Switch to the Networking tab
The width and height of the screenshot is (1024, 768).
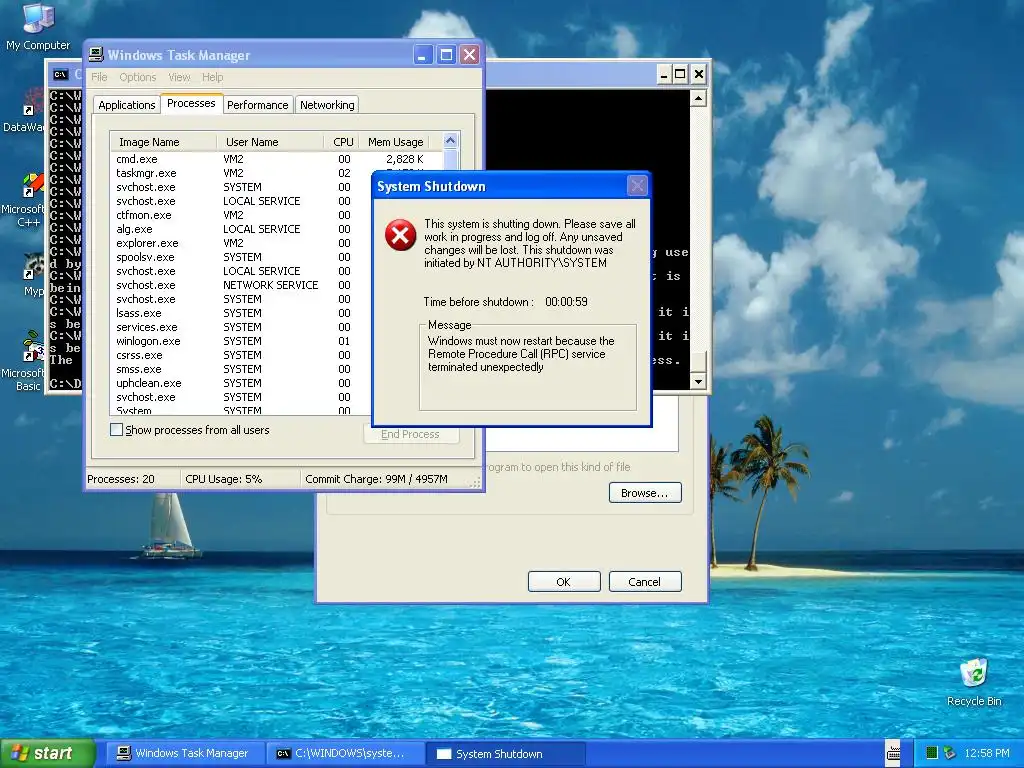coord(327,105)
